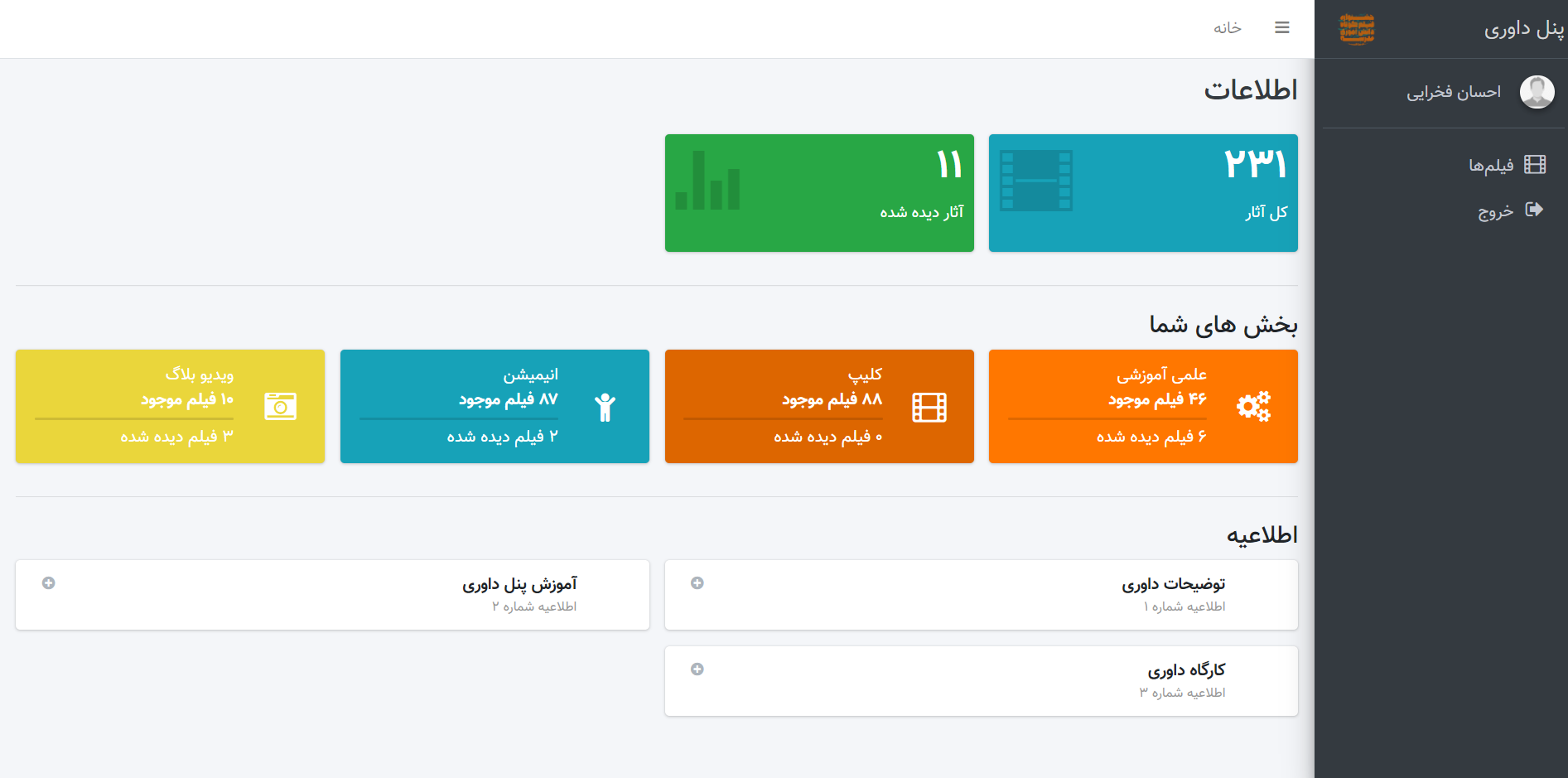Click the logout arrow icon

tap(1534, 210)
